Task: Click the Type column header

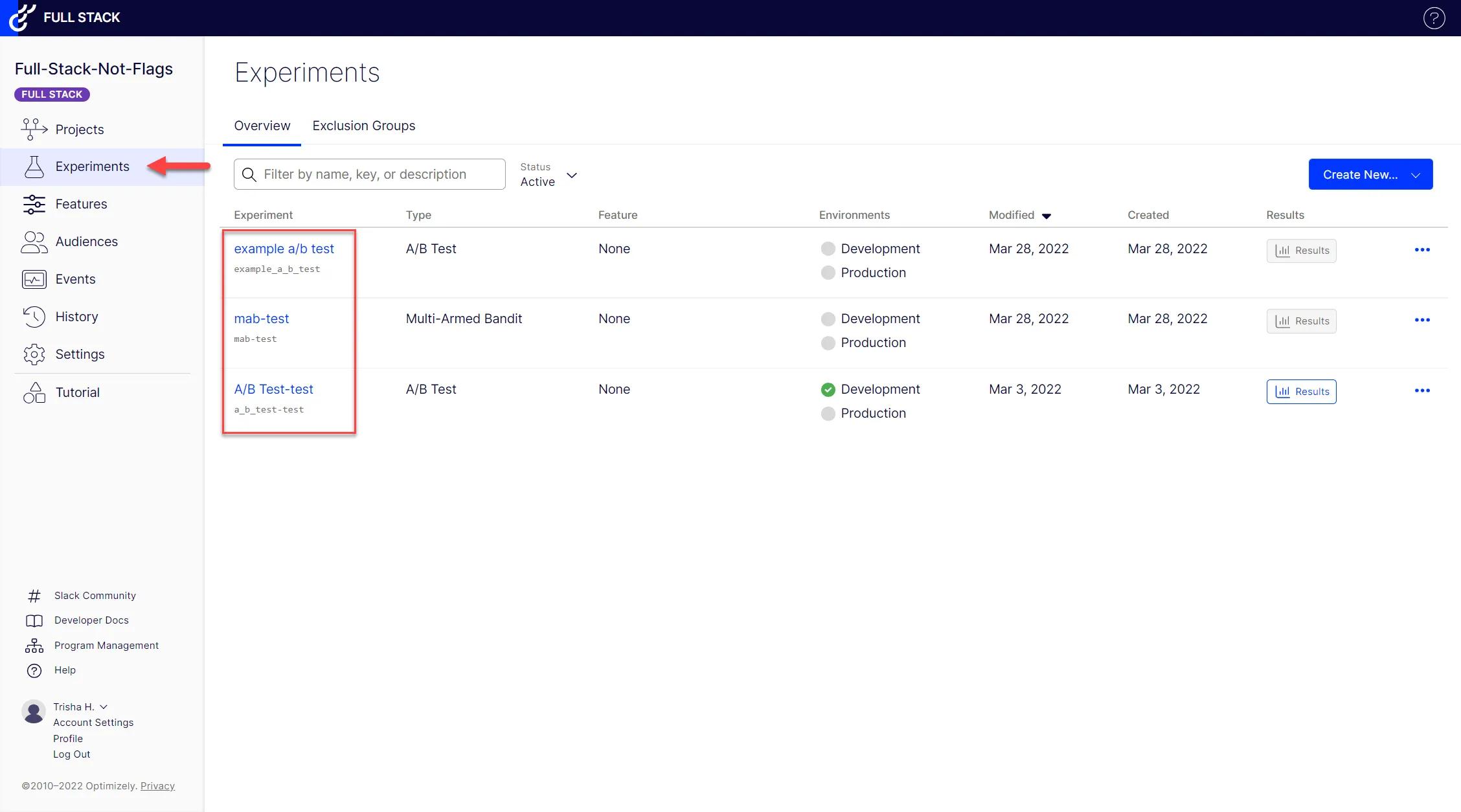Action: (418, 215)
